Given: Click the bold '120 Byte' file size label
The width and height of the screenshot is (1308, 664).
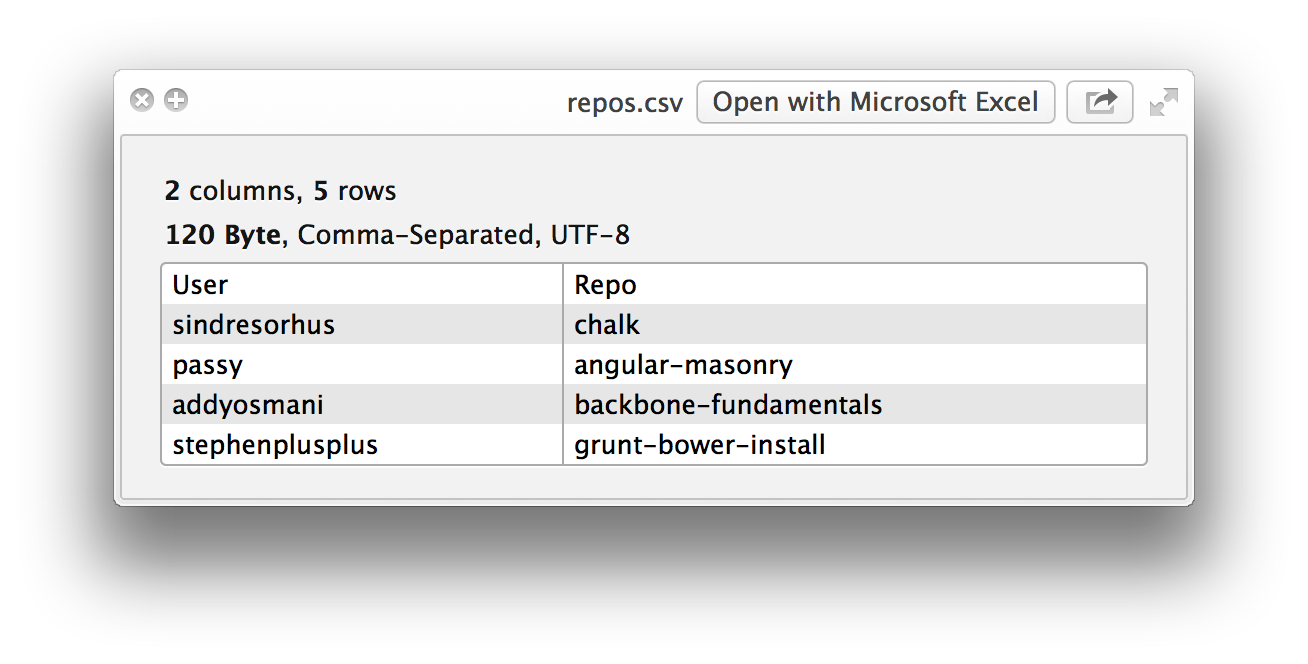Looking at the screenshot, I should tap(222, 235).
